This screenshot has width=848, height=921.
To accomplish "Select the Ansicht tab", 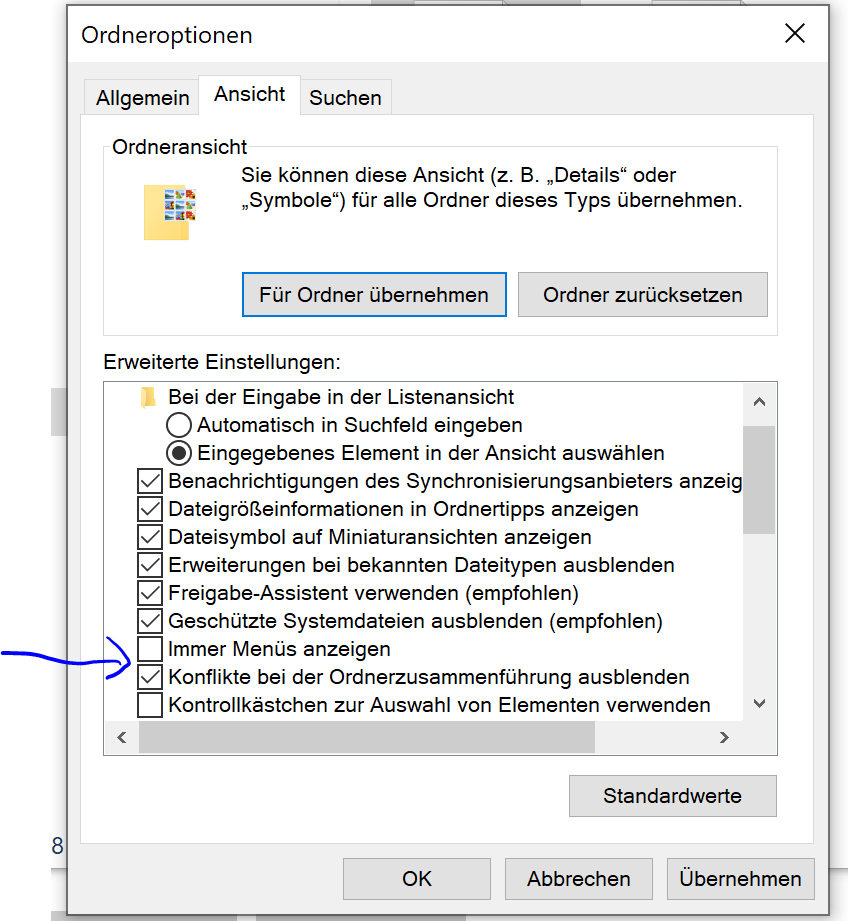I will [250, 94].
